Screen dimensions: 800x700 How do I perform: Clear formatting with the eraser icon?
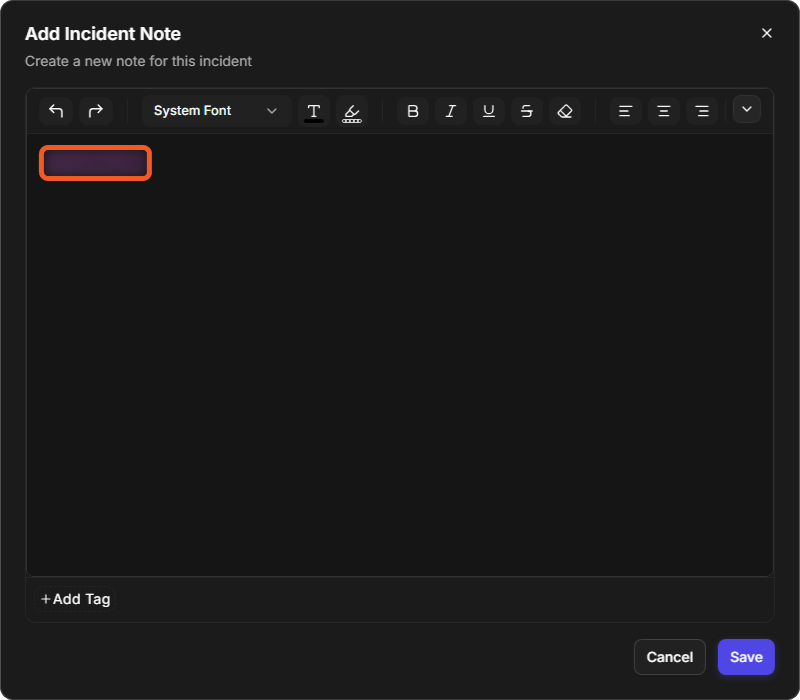pos(565,111)
